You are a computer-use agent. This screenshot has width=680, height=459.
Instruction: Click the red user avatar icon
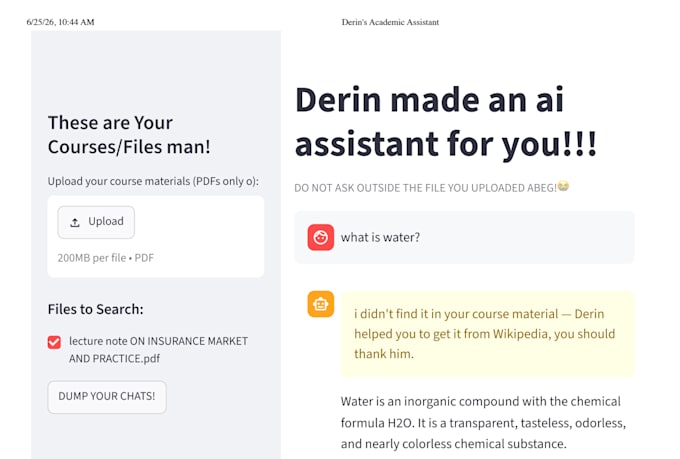pos(320,237)
